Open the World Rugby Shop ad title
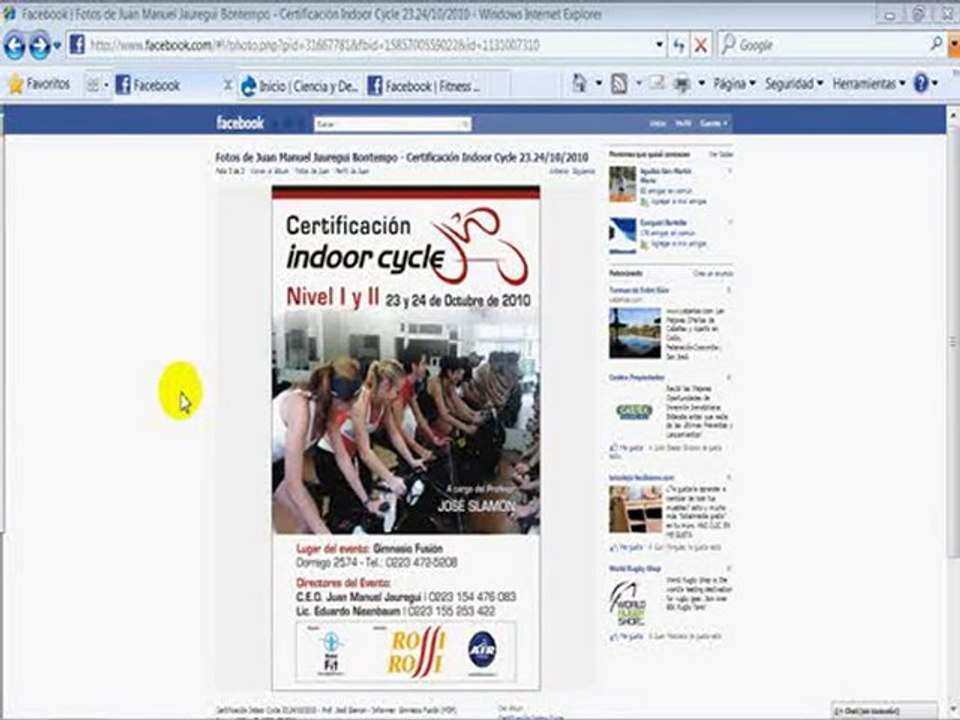 (635, 569)
